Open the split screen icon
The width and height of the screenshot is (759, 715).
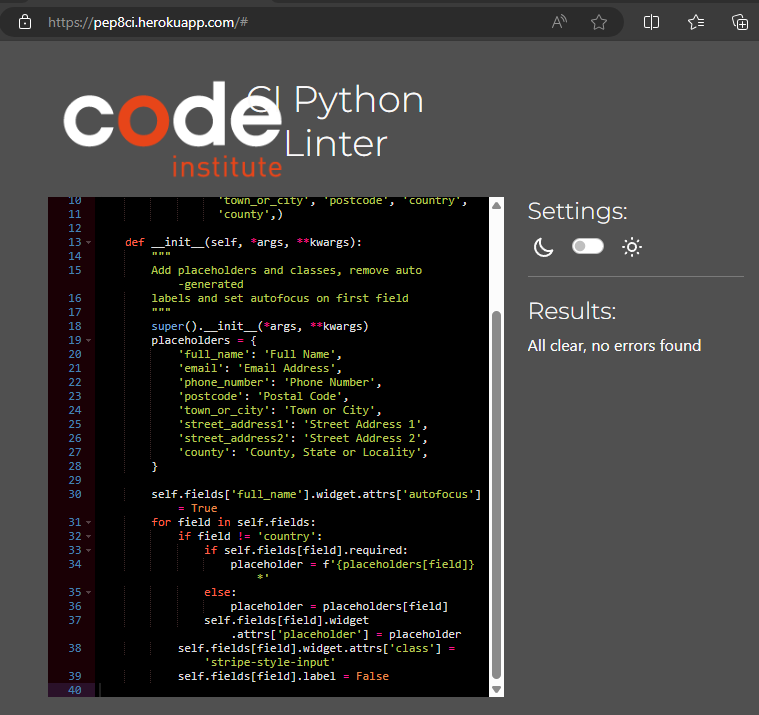point(651,22)
